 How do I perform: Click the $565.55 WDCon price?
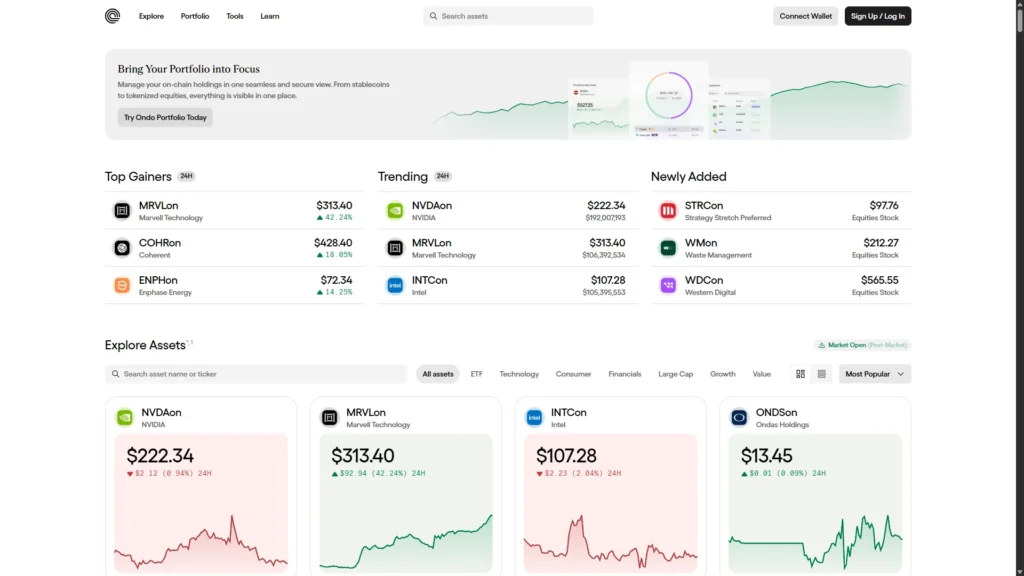click(880, 280)
